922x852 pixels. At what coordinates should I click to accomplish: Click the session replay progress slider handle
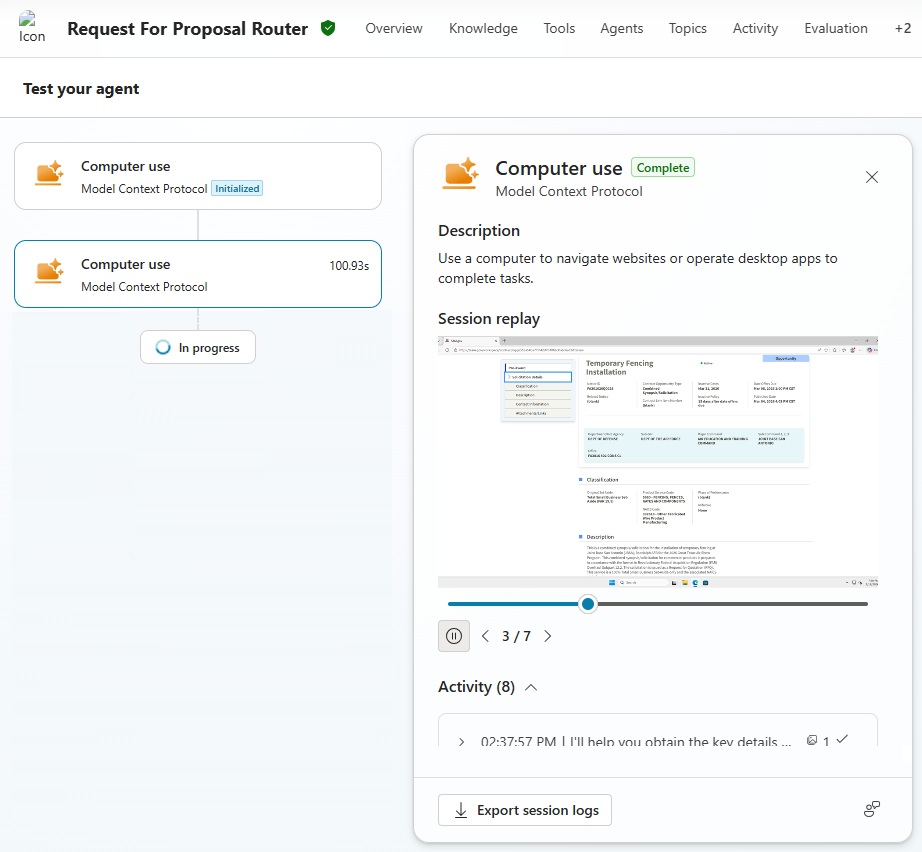(x=588, y=604)
